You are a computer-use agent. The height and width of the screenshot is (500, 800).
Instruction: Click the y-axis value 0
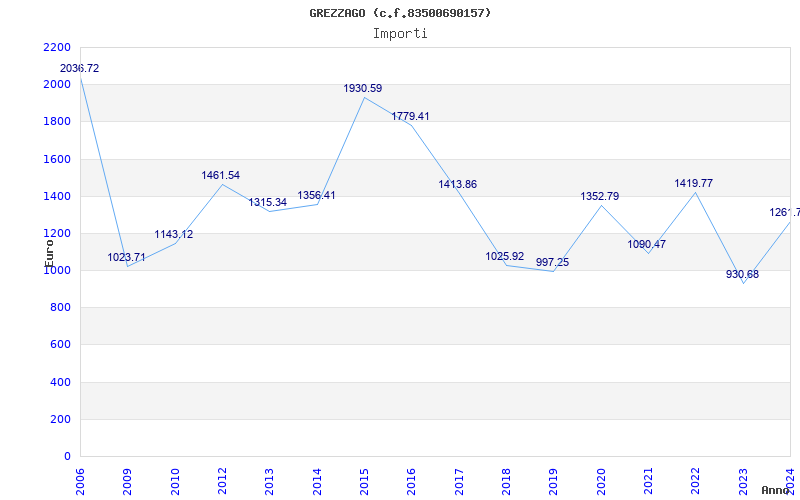[68, 457]
